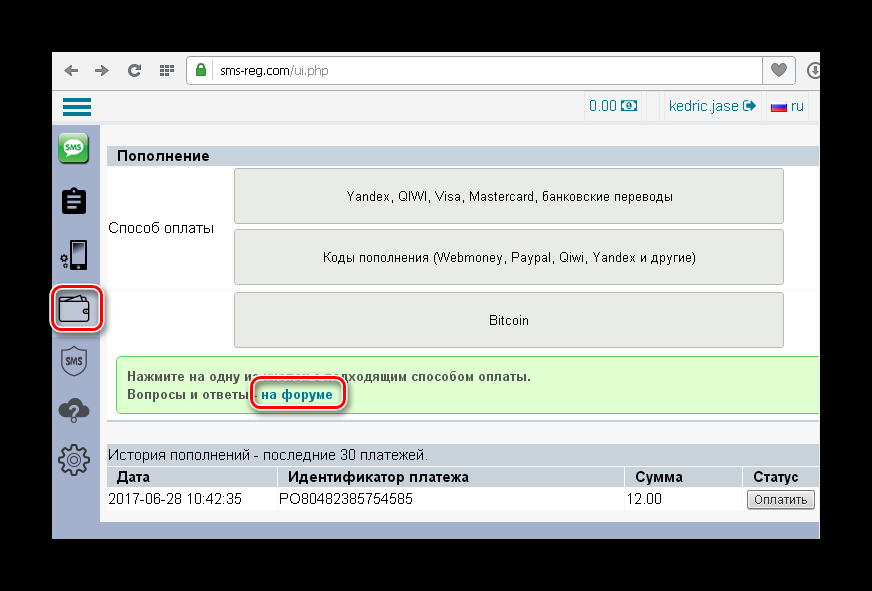
Task: Reload the page with the refresh icon
Action: (x=134, y=71)
